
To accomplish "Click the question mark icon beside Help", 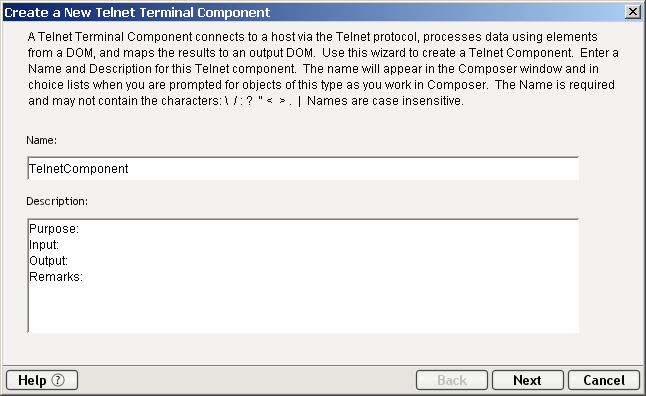I will (x=58, y=380).
